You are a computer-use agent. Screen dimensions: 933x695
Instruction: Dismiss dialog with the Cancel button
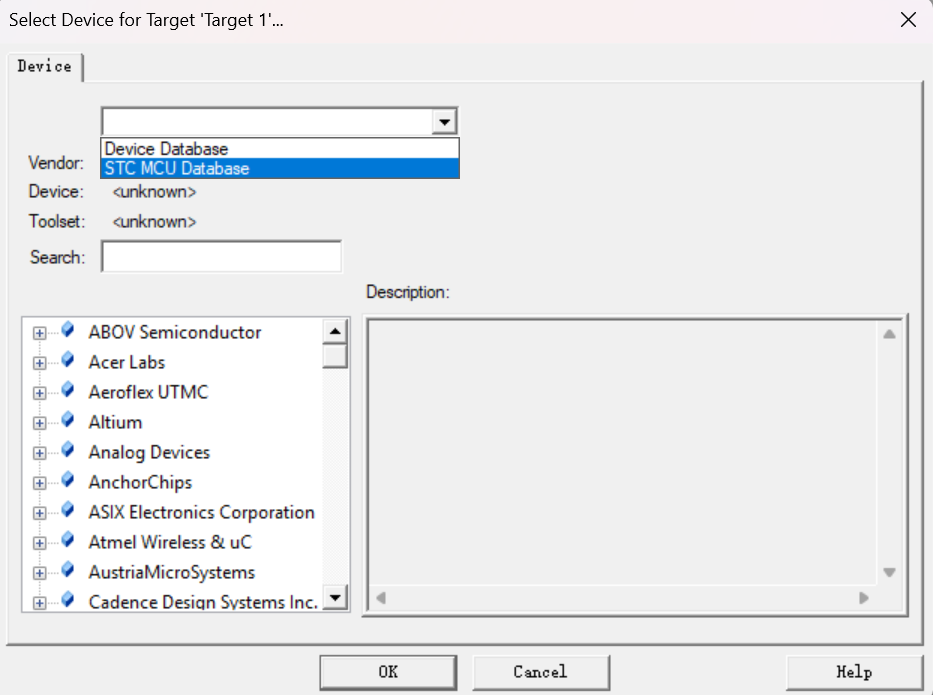541,672
